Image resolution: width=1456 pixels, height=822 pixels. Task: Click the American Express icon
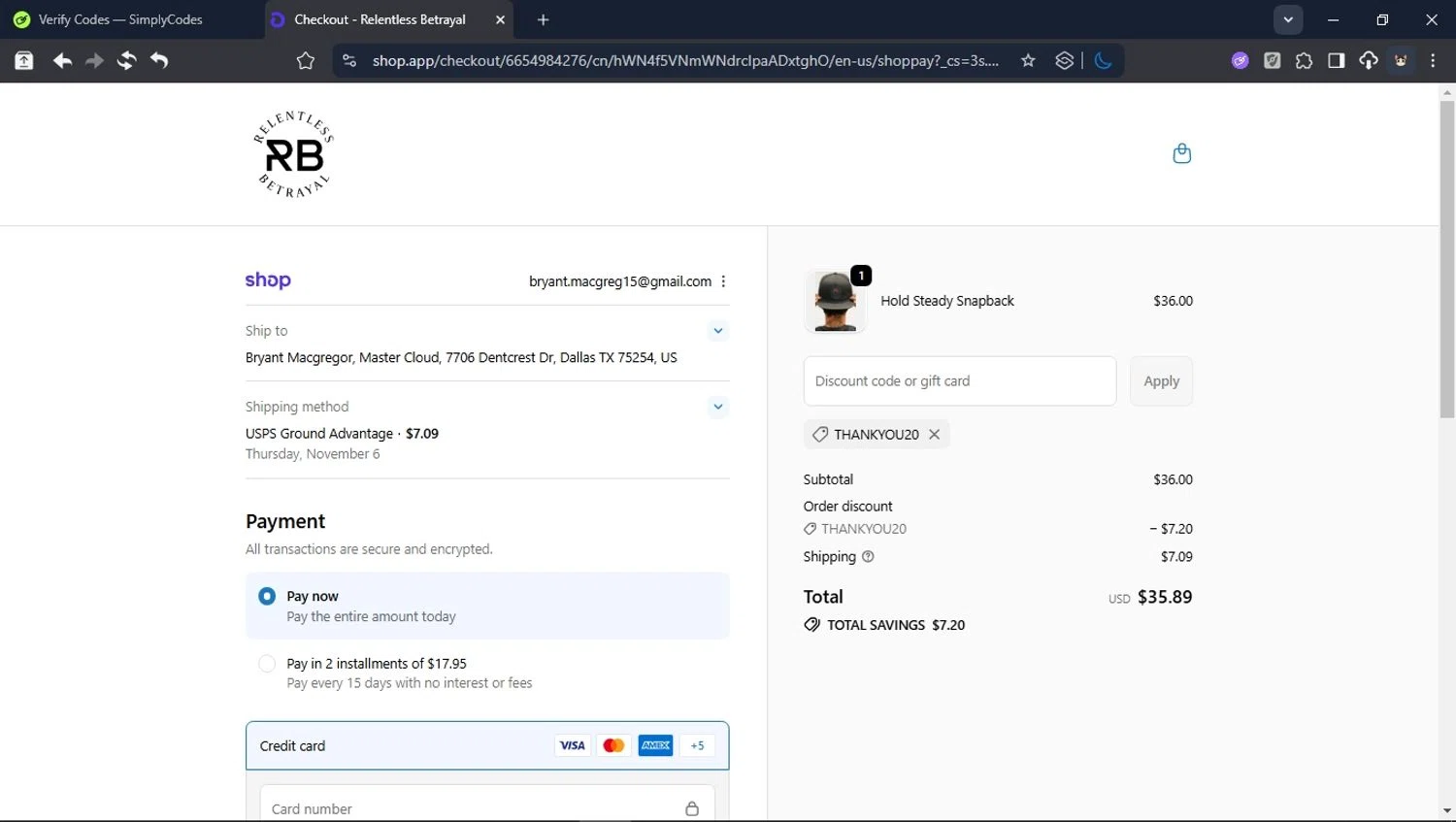655,745
